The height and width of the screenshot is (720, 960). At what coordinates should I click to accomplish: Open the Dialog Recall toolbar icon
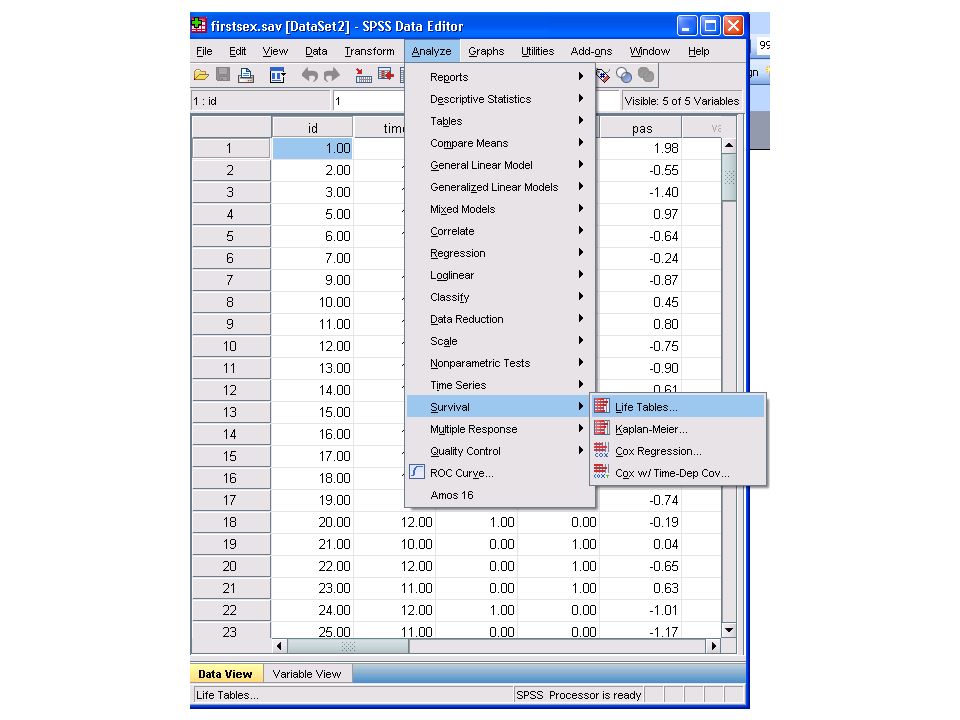click(277, 75)
